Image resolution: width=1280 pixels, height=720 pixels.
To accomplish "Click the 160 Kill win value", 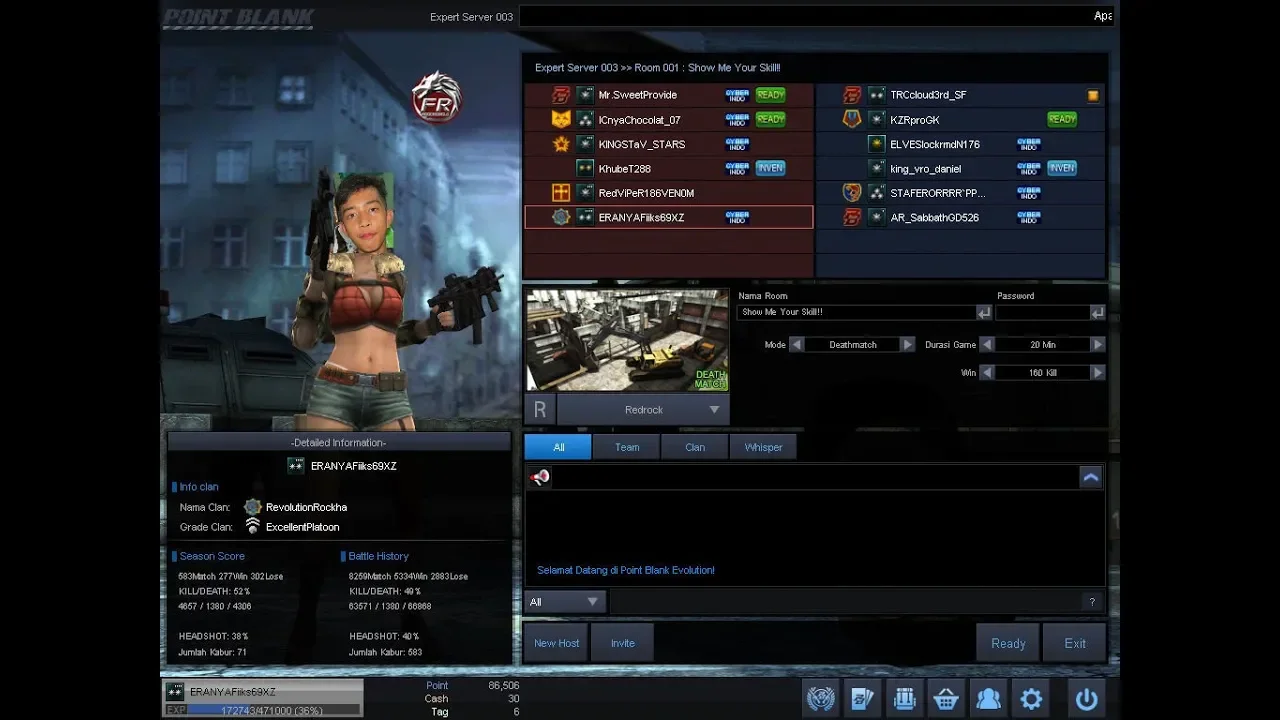I will pyautogui.click(x=1042, y=373).
